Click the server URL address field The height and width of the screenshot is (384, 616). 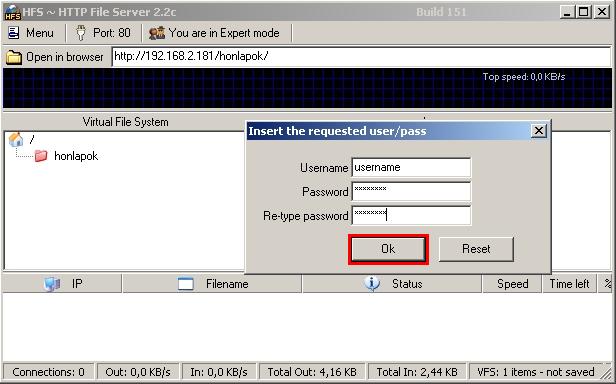(x=361, y=56)
